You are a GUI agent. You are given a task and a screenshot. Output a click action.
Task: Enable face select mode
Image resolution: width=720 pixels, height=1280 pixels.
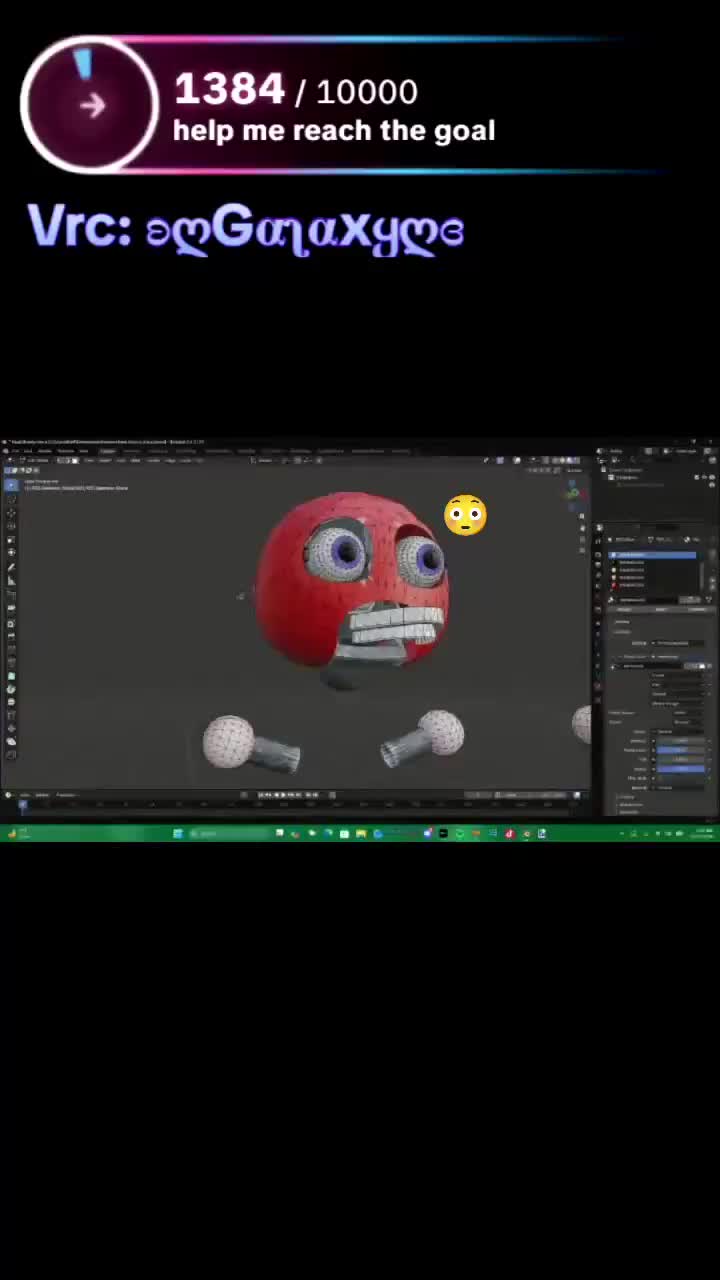73,460
